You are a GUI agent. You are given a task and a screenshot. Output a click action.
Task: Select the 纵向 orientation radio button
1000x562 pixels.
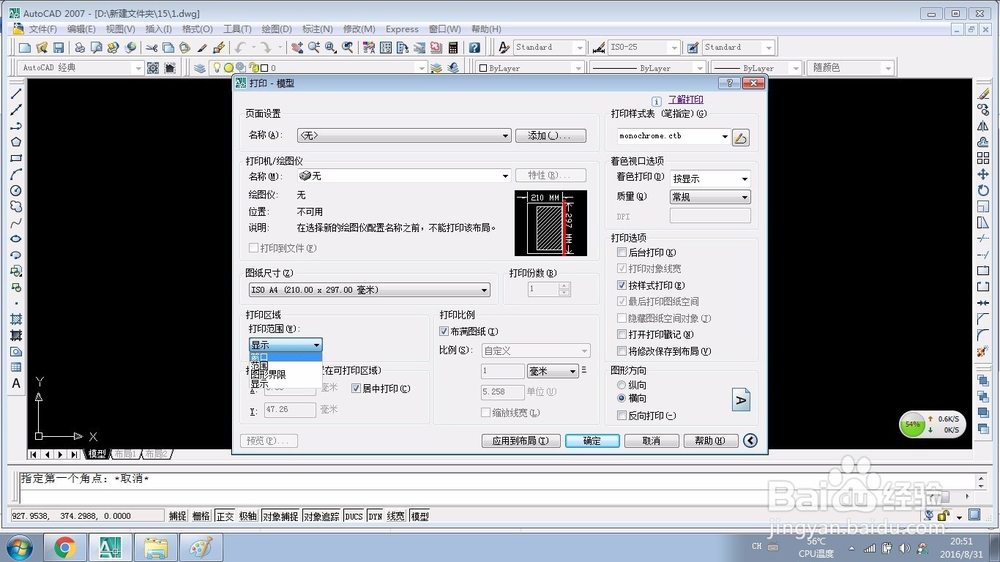(621, 385)
